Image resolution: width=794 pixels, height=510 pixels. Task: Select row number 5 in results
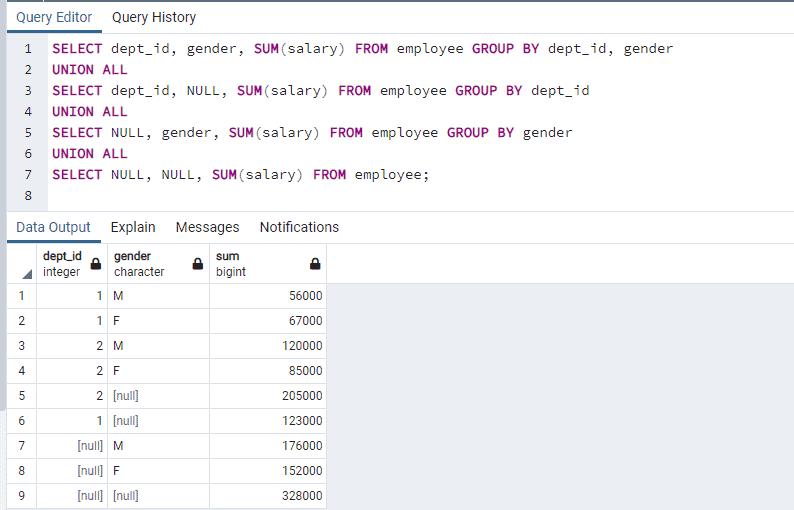[x=21, y=396]
